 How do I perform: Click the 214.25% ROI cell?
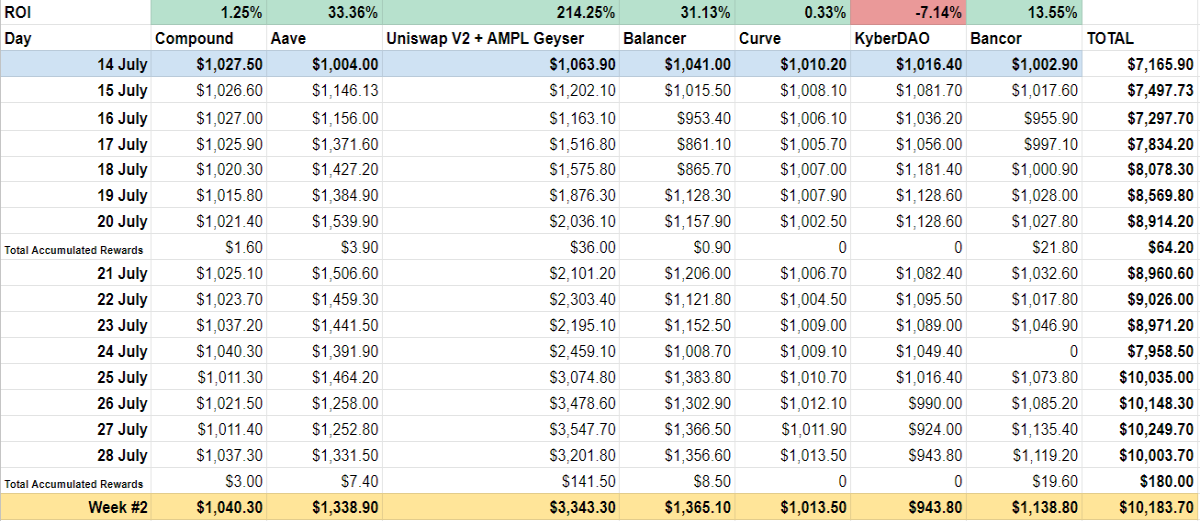(500, 13)
